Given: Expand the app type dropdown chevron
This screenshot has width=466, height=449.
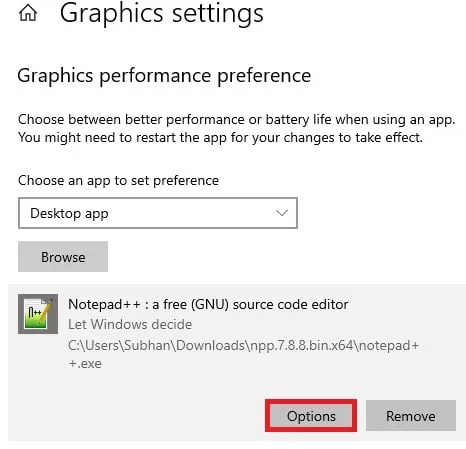Looking at the screenshot, I should point(282,213).
